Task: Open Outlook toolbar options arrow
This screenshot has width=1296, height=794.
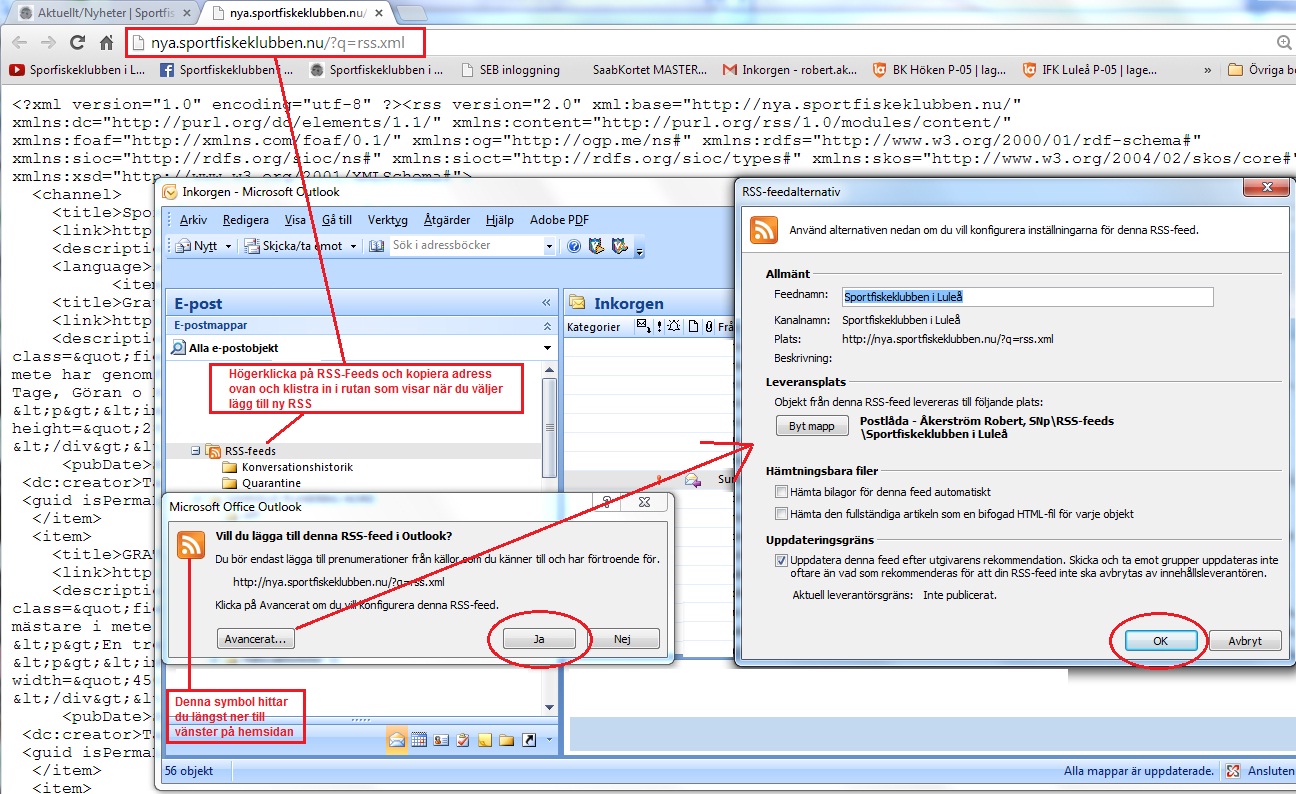Action: [640, 250]
